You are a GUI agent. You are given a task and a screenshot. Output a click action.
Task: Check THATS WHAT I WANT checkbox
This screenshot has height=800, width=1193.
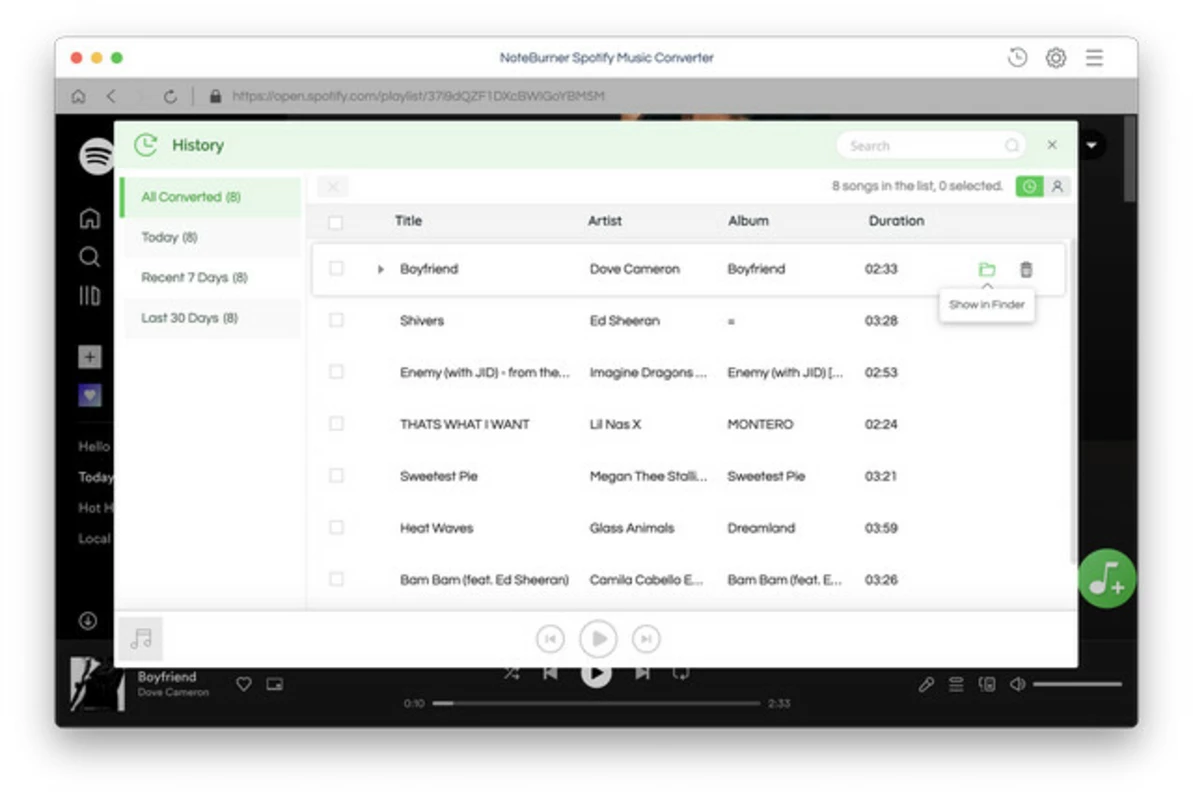point(336,423)
